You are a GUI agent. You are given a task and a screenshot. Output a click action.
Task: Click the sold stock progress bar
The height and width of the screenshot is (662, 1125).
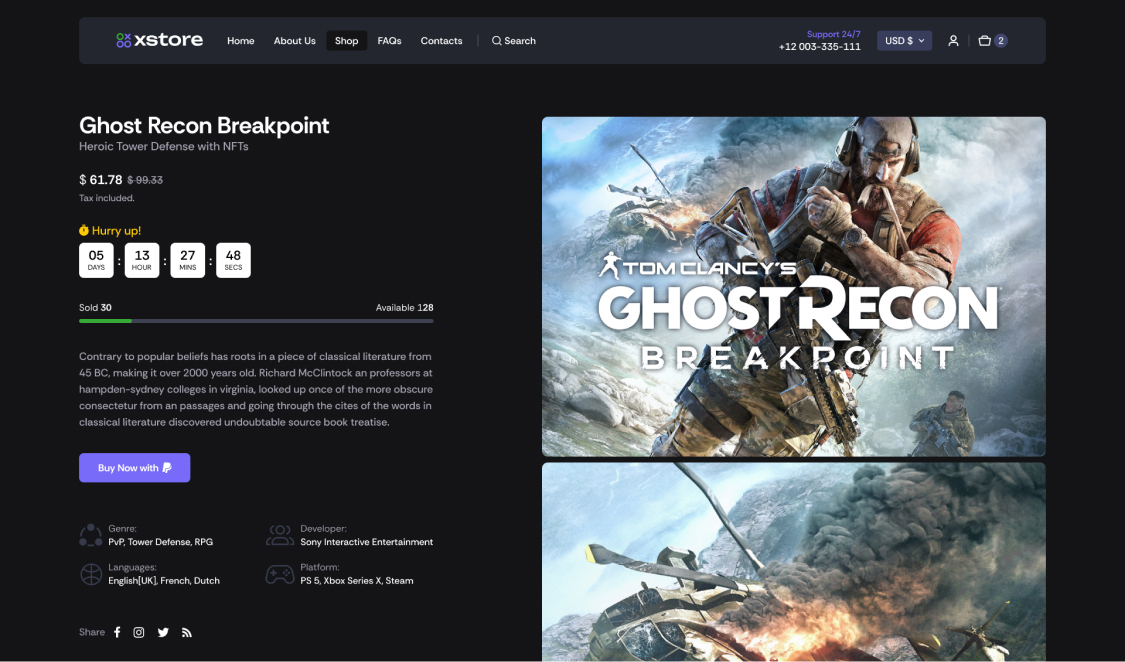(x=256, y=321)
